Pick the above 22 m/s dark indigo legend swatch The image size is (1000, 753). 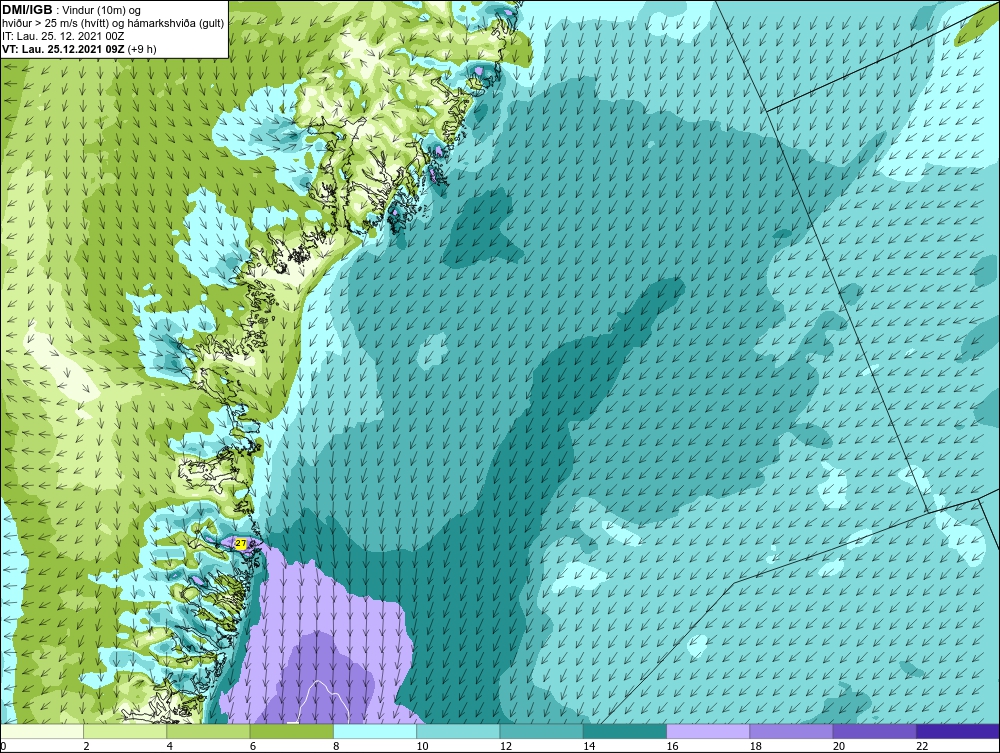958,731
